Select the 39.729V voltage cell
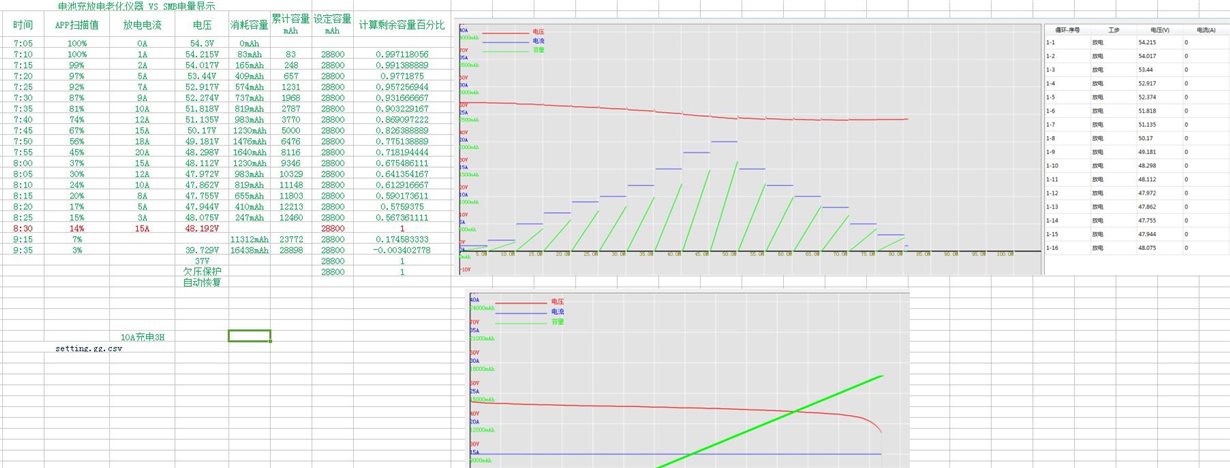This screenshot has width=1230, height=468. tap(201, 250)
